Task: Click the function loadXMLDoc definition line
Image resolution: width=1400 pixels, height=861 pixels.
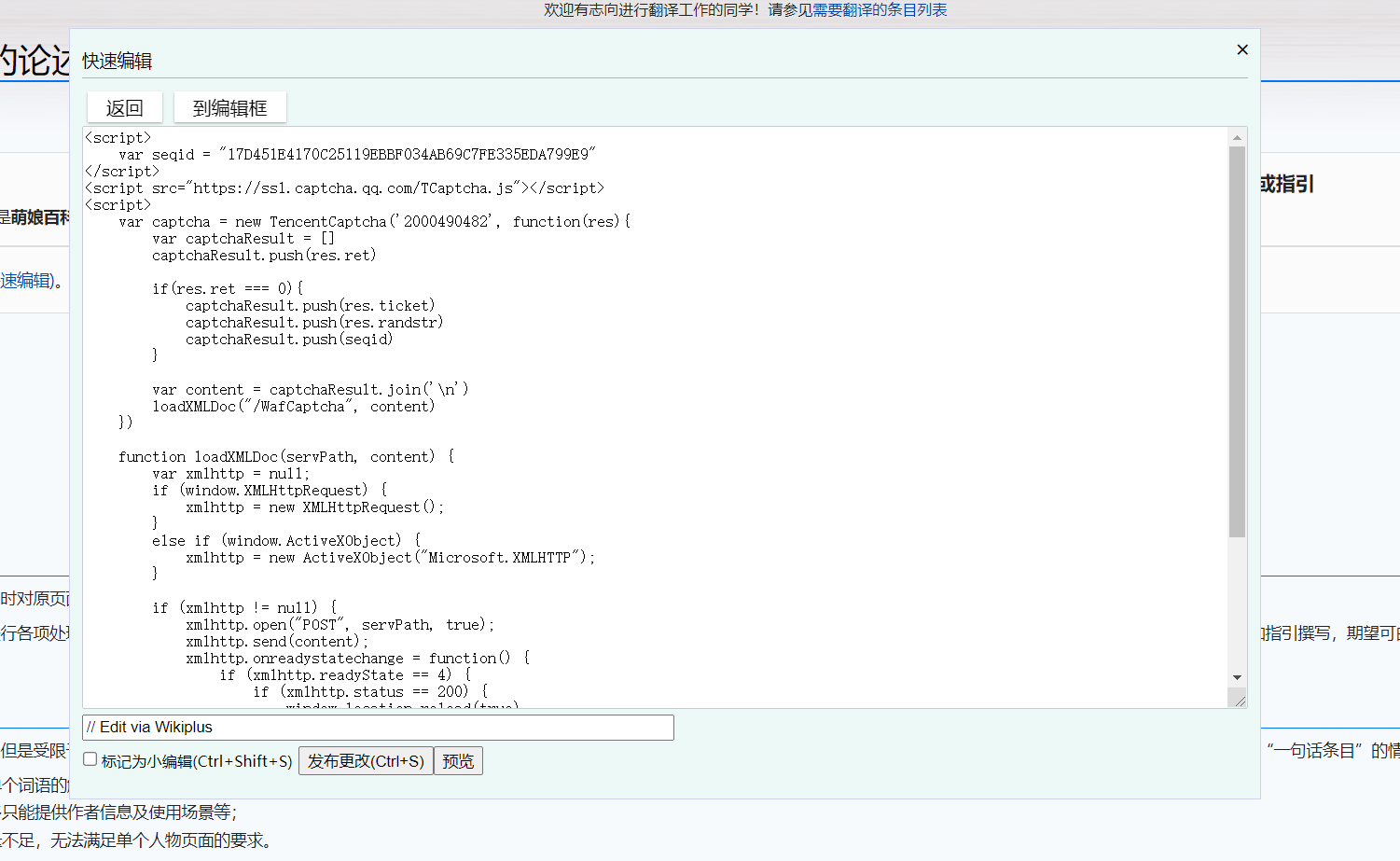Action: 284,457
